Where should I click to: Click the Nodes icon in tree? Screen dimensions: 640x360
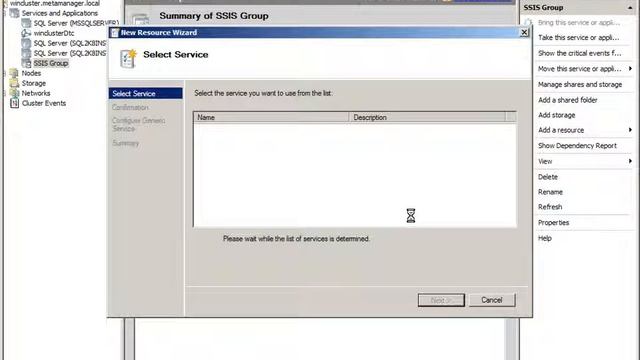14,73
